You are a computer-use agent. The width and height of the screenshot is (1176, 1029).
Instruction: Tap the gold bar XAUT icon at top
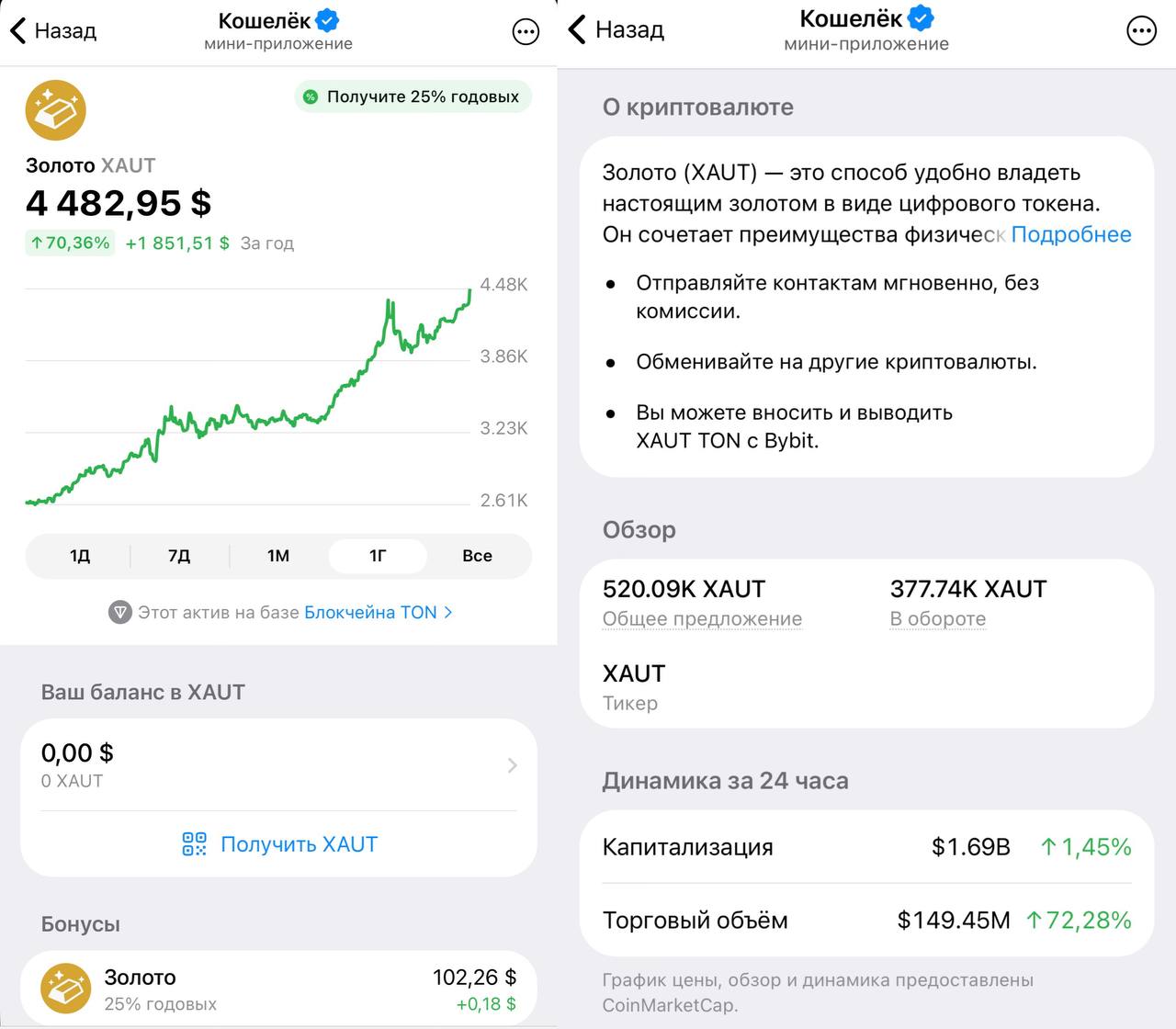tap(55, 110)
